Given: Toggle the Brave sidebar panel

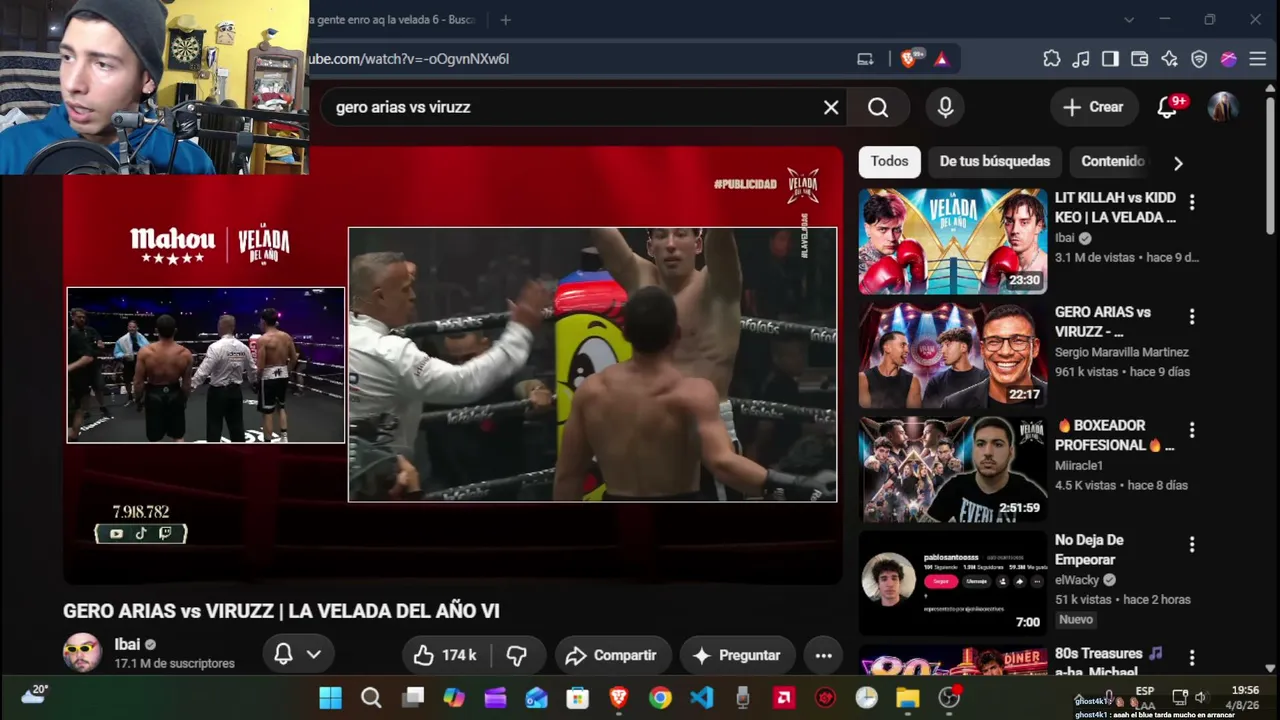Looking at the screenshot, I should click(x=1110, y=59).
